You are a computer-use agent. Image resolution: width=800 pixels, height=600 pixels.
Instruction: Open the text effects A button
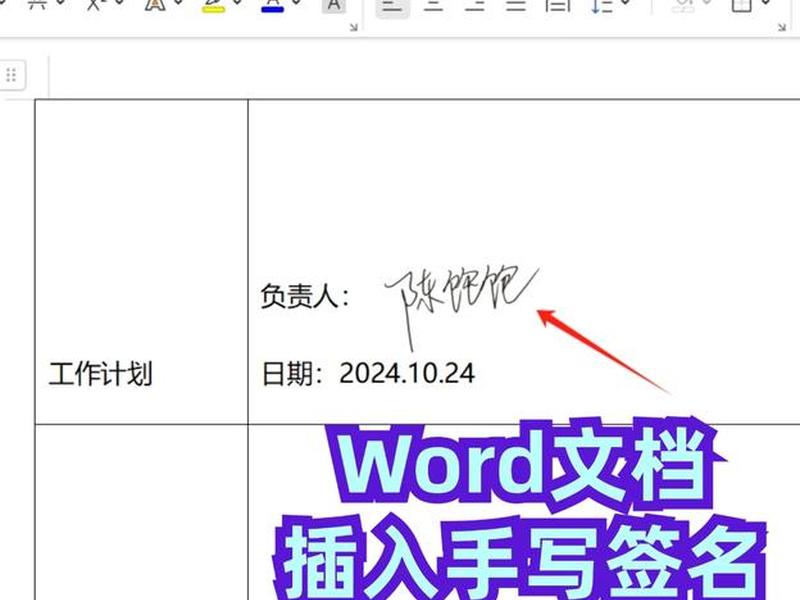(155, 5)
